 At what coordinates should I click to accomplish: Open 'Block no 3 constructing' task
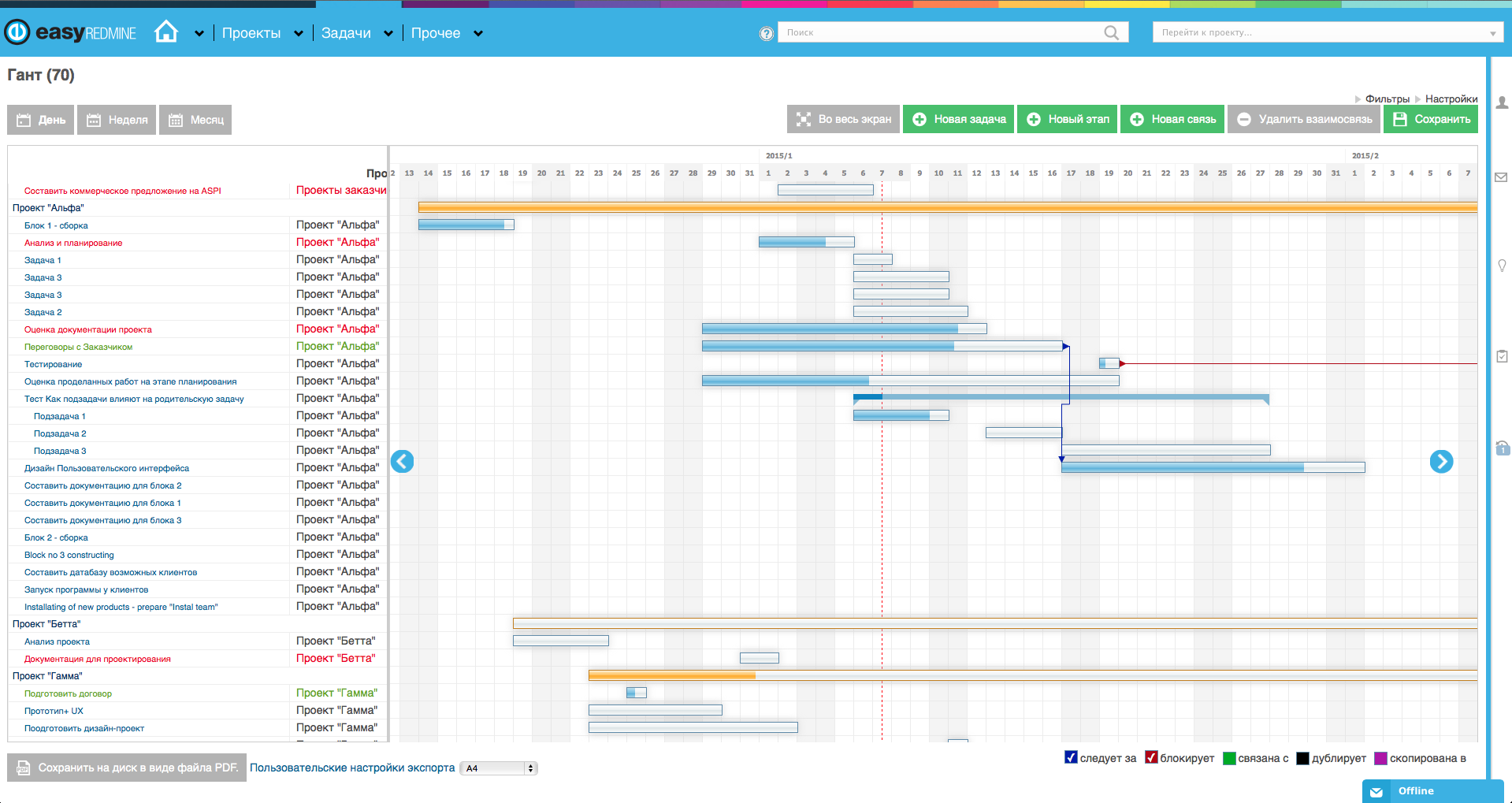click(69, 555)
